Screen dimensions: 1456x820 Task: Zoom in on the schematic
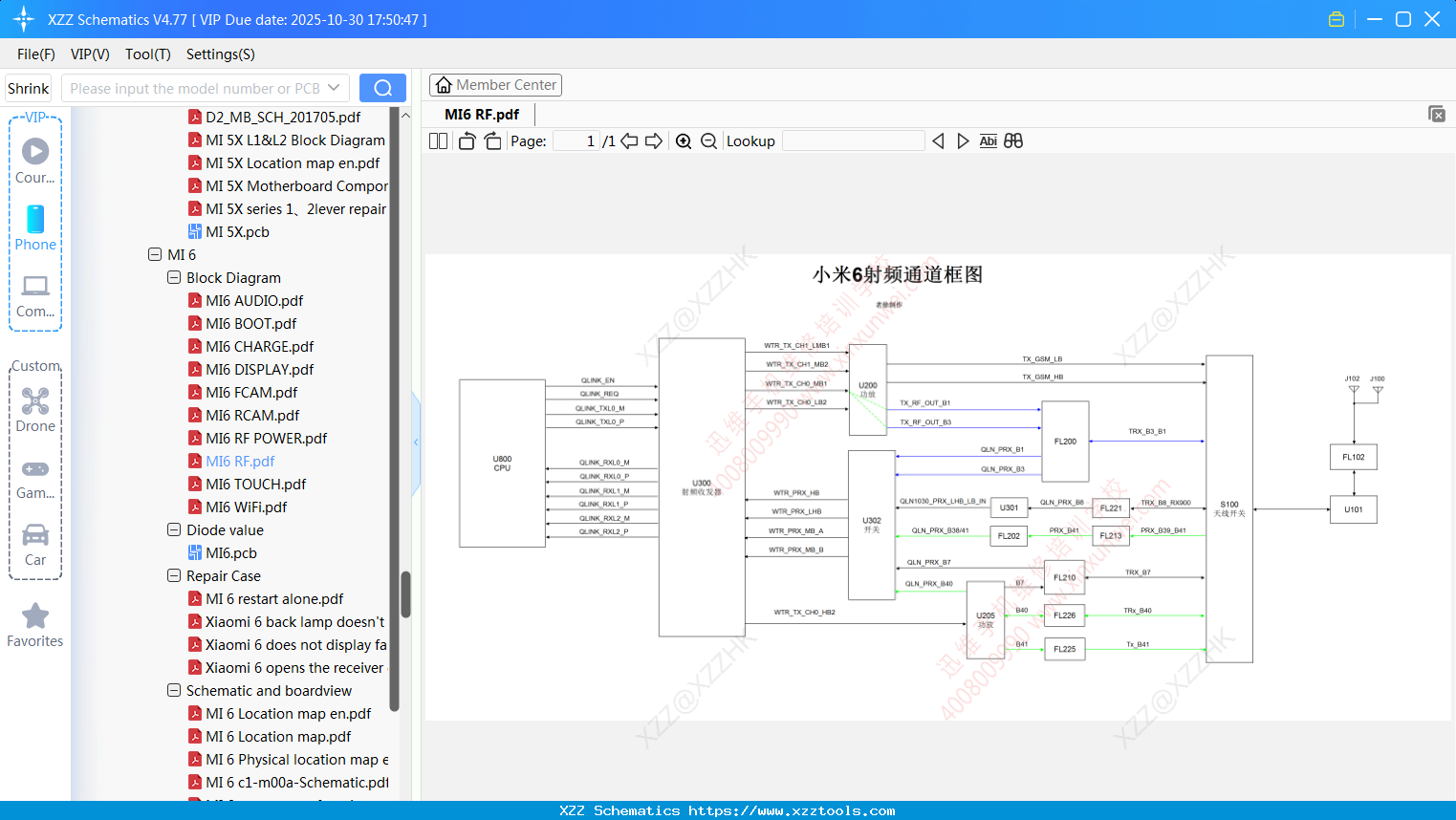click(x=684, y=140)
